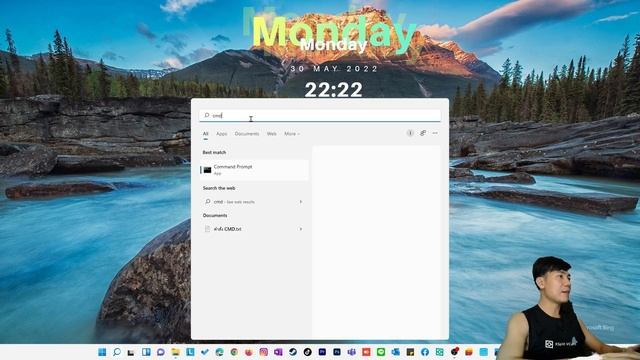Expand arrow beside CMD.txt document result
The height and width of the screenshot is (360, 640).
301,229
